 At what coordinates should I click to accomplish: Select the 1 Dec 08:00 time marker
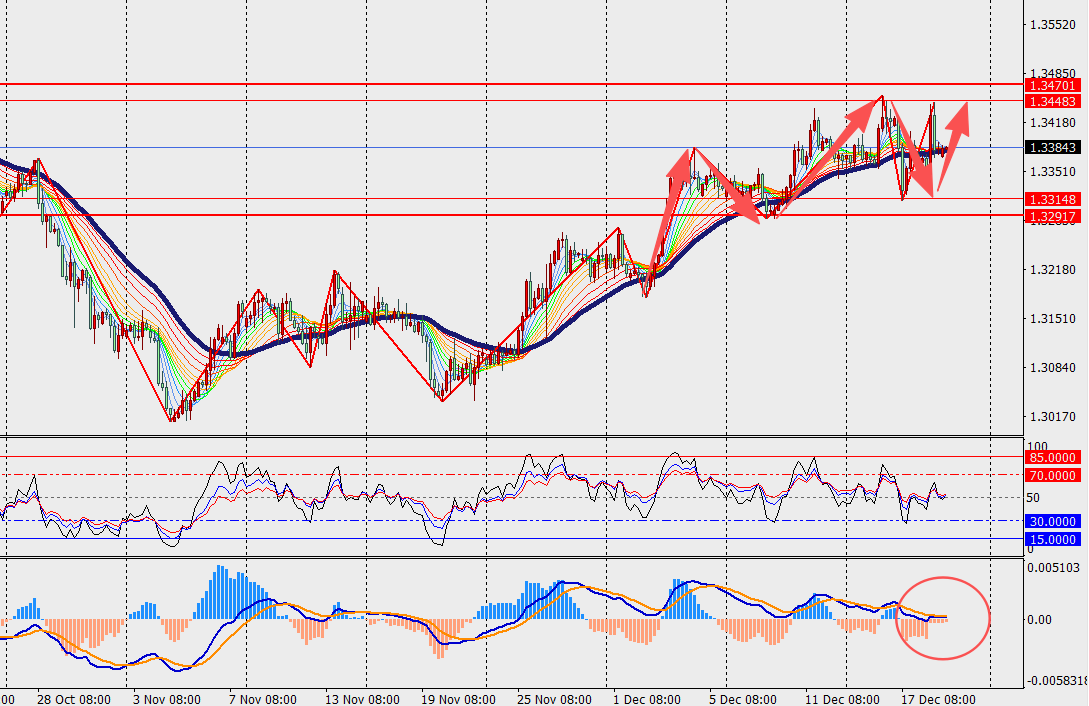[x=648, y=697]
